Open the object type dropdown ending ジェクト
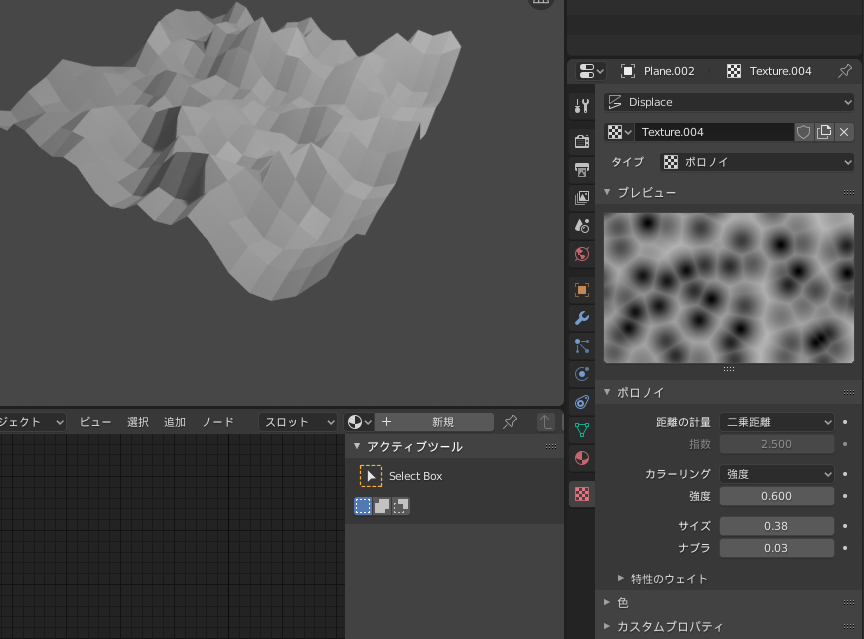Viewport: 864px width, 639px height. pos(33,422)
